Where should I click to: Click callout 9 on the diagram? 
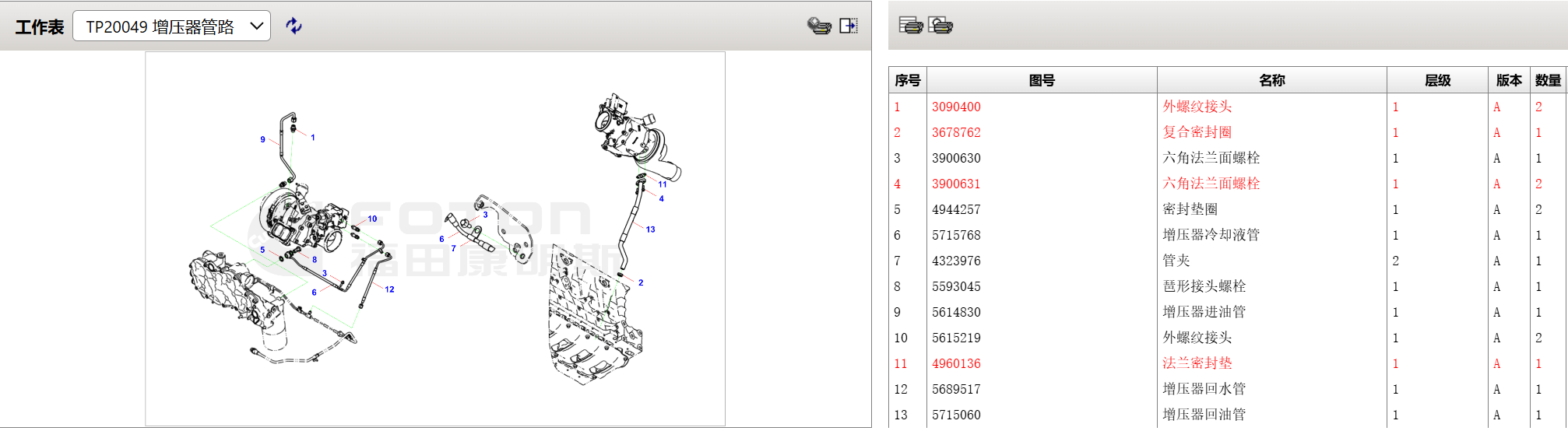click(262, 140)
